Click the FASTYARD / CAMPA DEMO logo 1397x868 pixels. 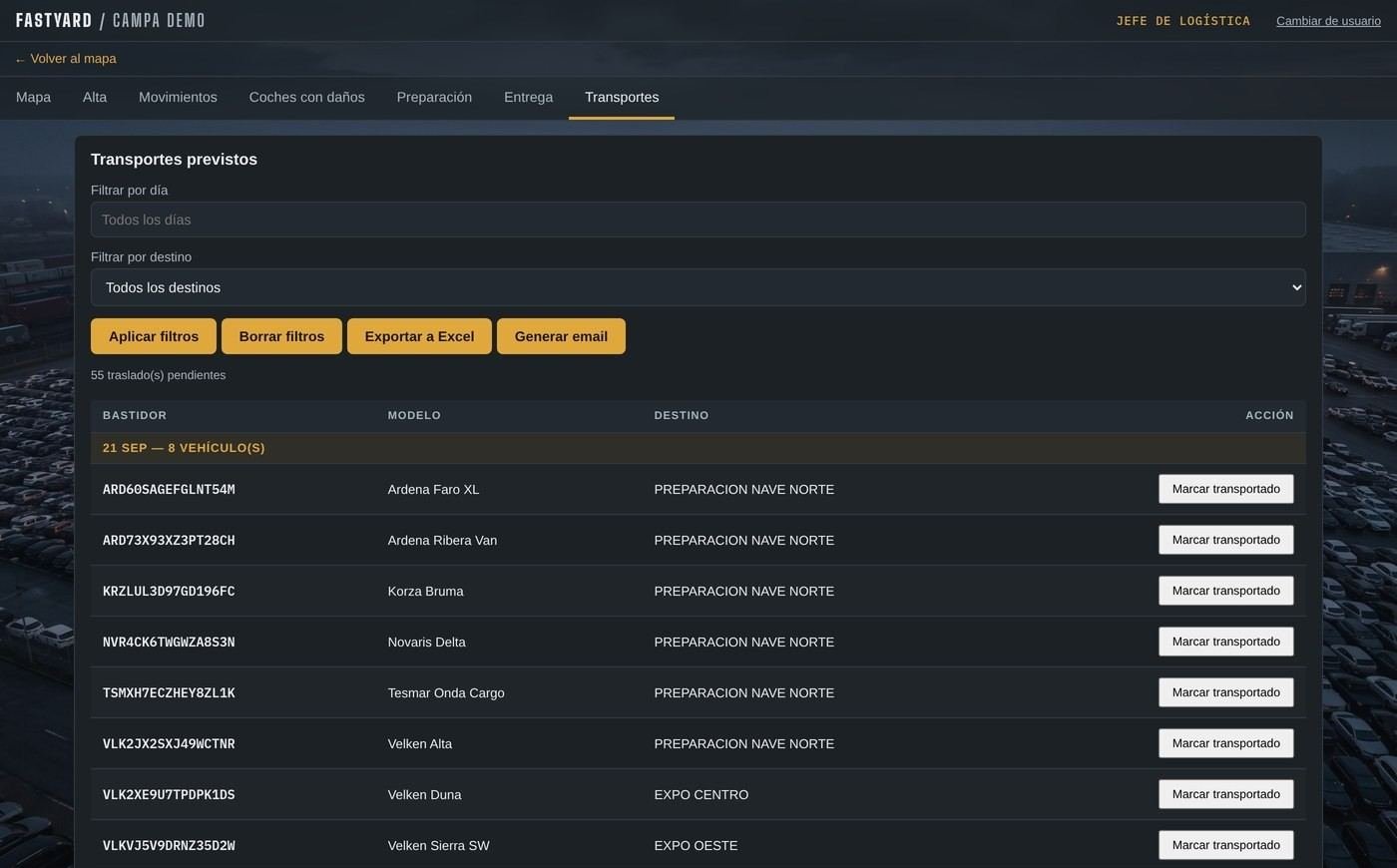111,21
